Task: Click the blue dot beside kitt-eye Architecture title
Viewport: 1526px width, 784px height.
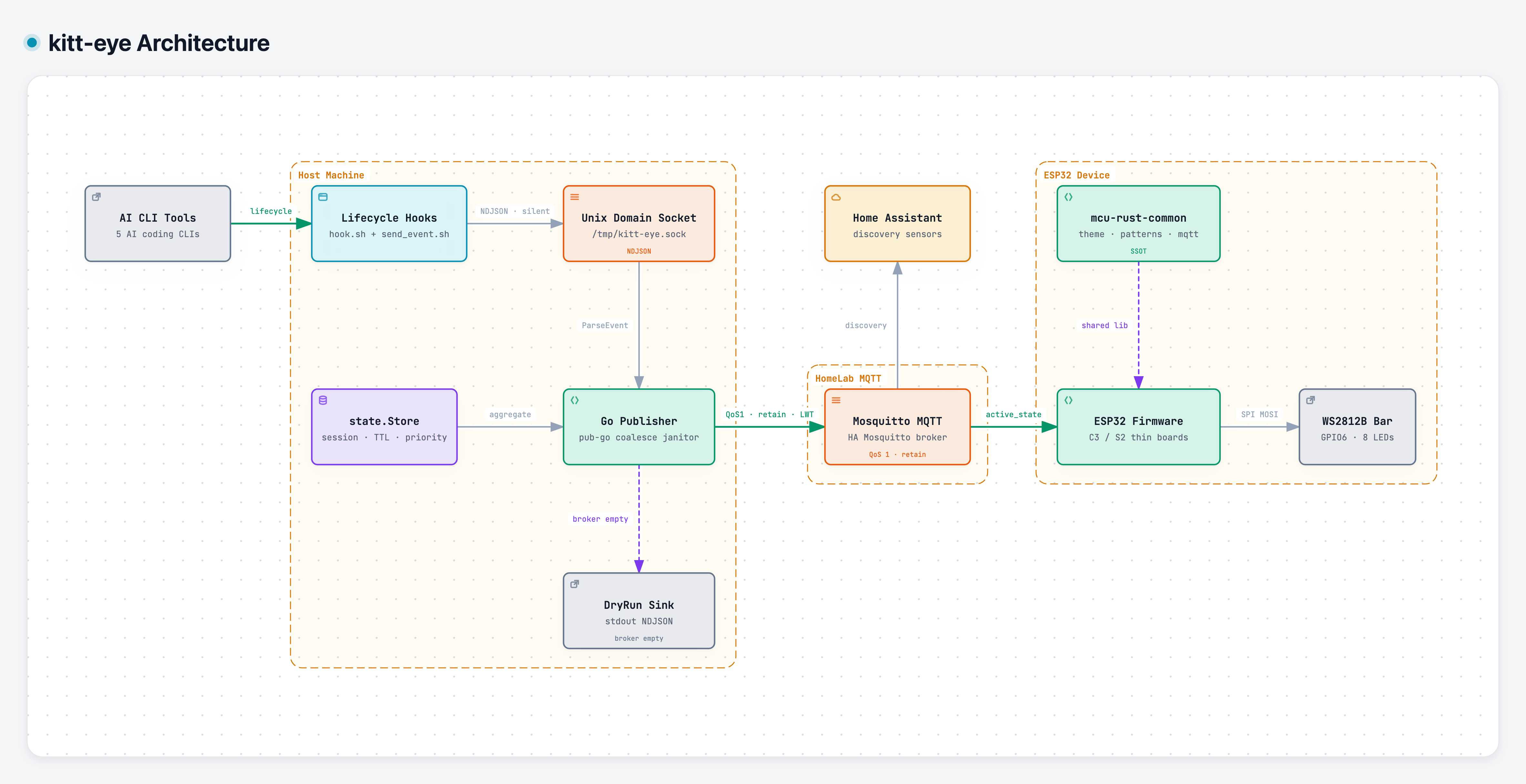Action: pyautogui.click(x=32, y=43)
